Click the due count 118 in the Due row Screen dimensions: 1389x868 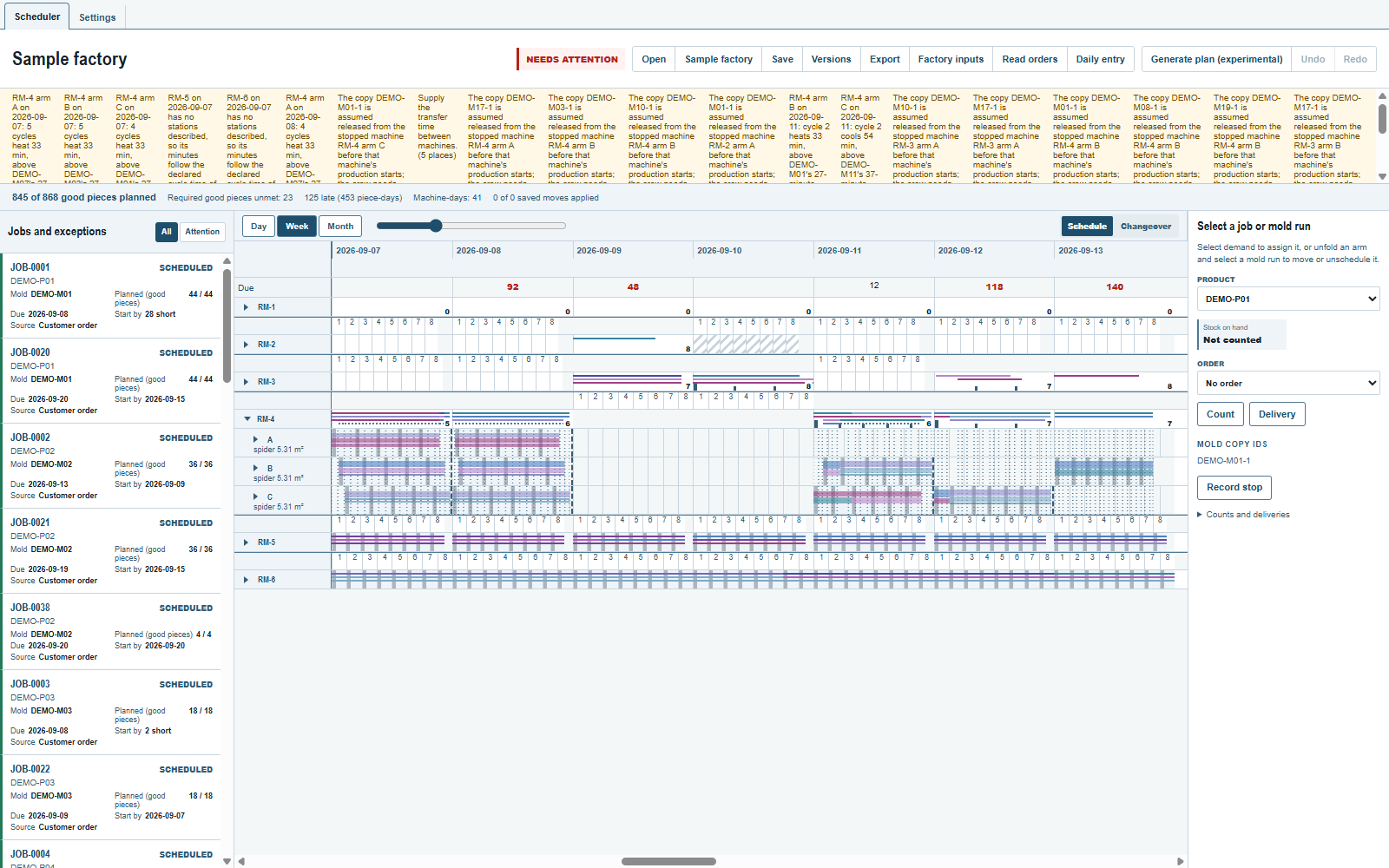994,286
